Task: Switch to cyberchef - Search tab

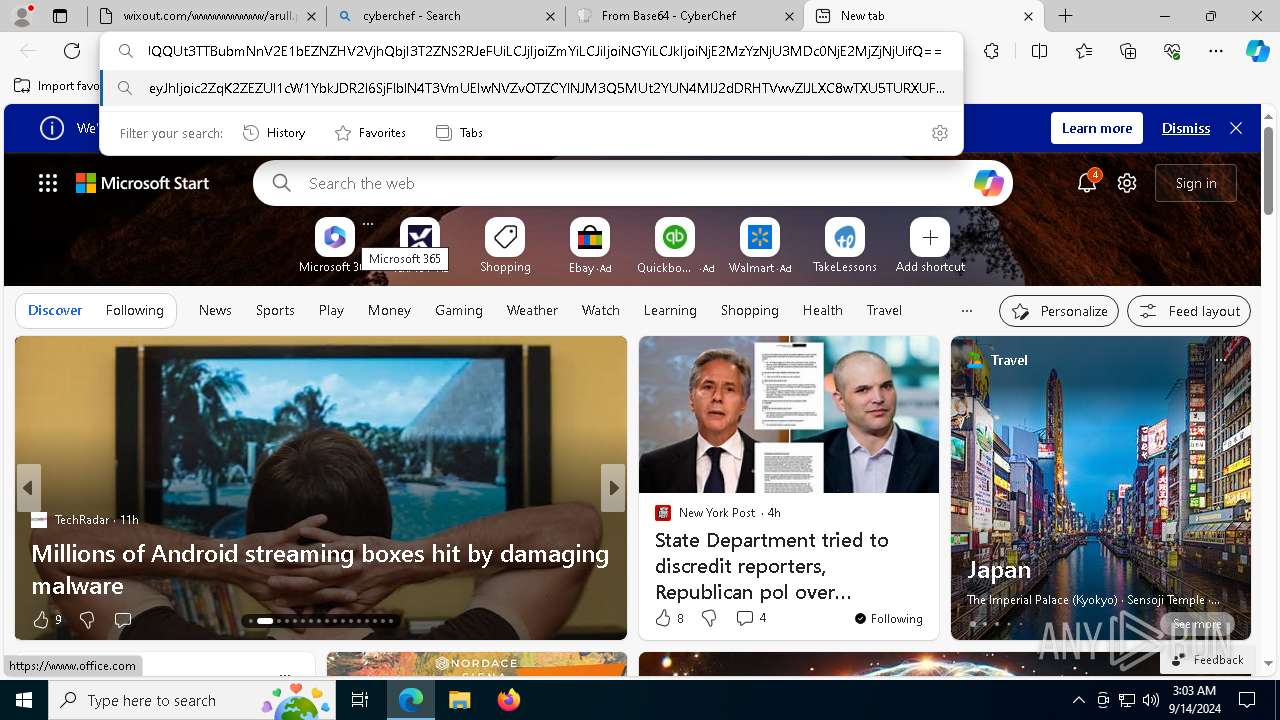Action: pyautogui.click(x=446, y=16)
